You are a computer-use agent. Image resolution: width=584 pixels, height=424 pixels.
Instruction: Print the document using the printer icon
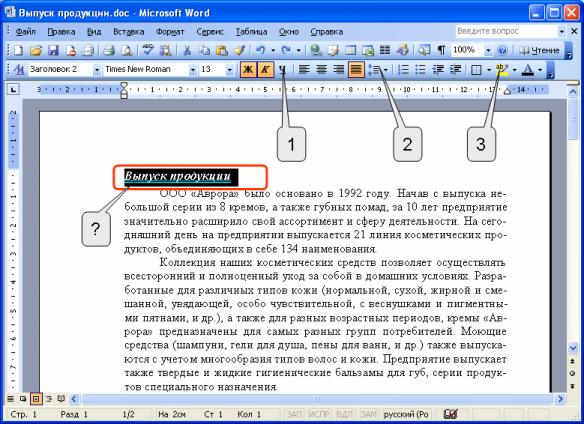tap(109, 50)
